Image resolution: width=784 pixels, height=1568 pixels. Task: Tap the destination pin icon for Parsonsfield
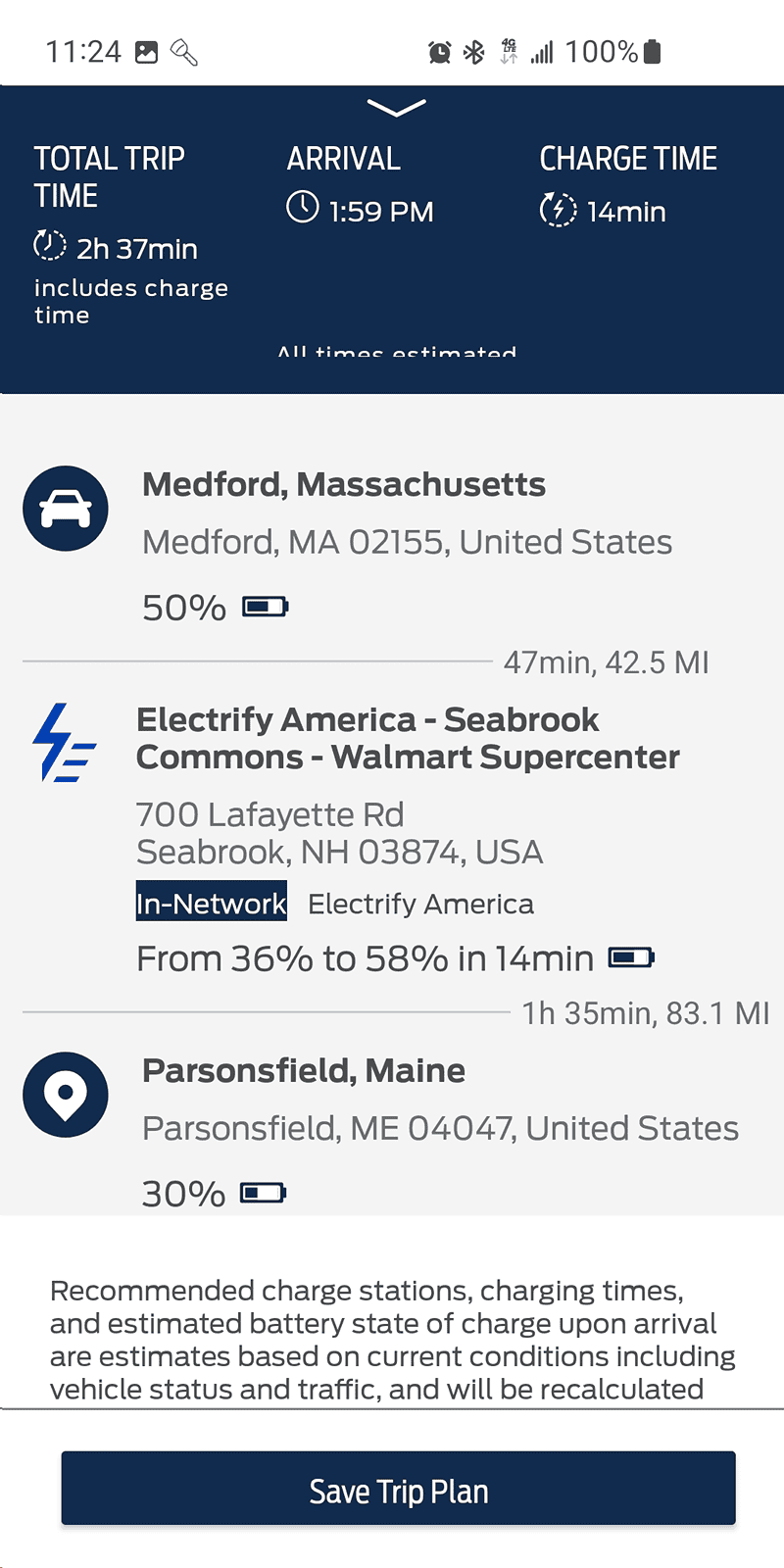coord(66,1095)
